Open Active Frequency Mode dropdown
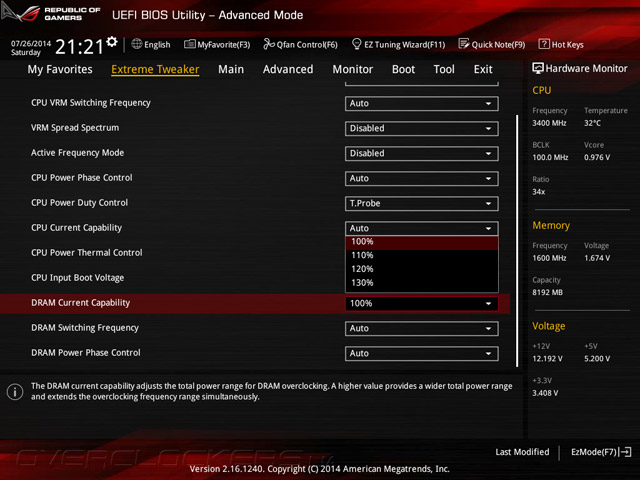640x480 pixels. point(422,153)
